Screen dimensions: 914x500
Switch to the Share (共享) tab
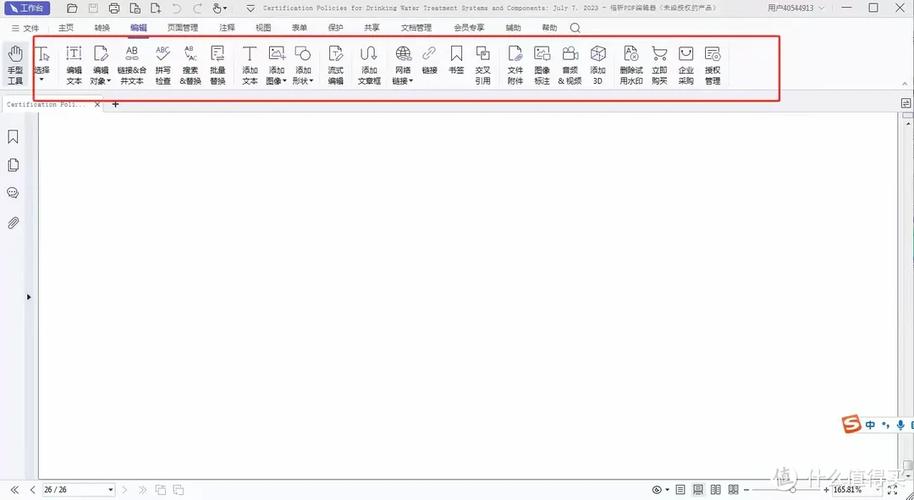click(372, 28)
